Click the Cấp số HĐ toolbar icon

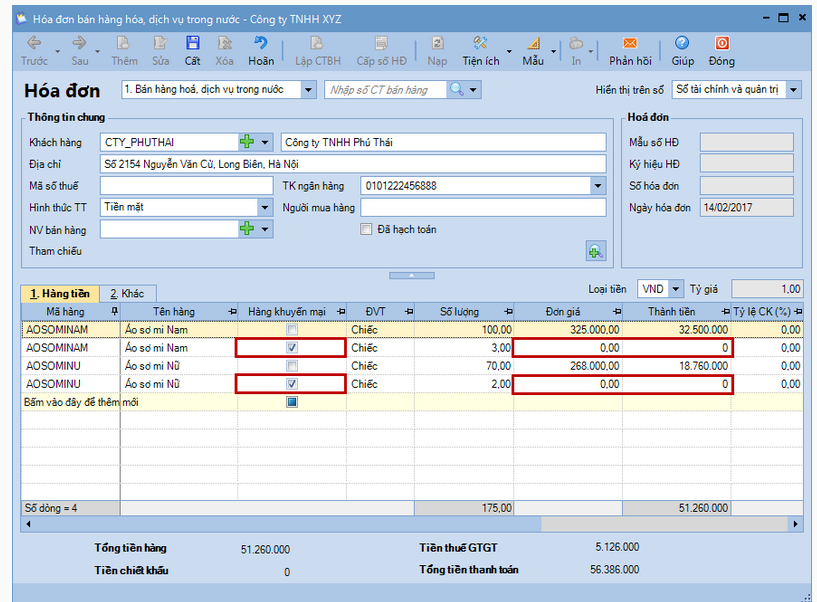381,43
